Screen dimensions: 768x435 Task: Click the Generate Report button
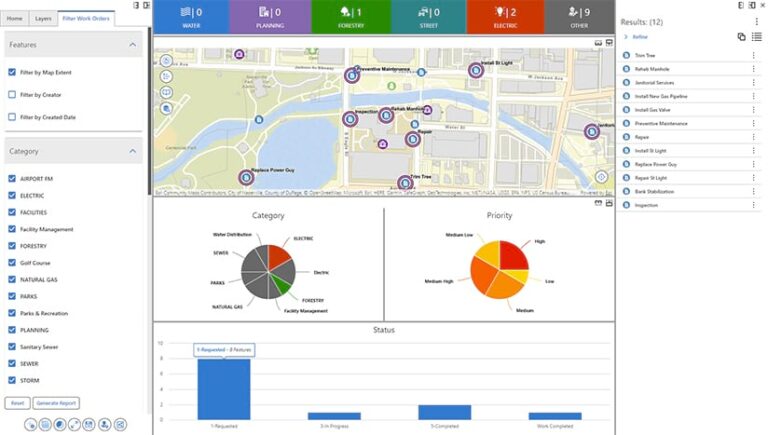point(56,403)
